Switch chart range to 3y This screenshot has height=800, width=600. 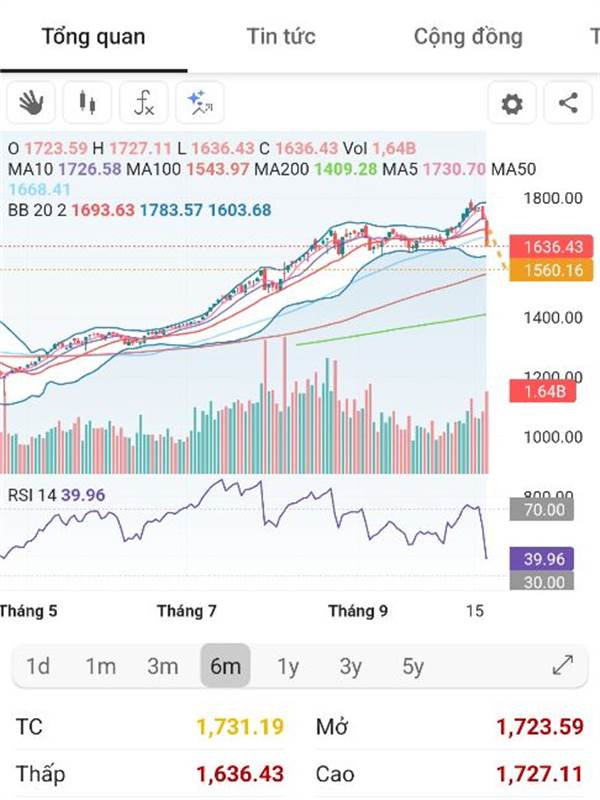point(350,666)
